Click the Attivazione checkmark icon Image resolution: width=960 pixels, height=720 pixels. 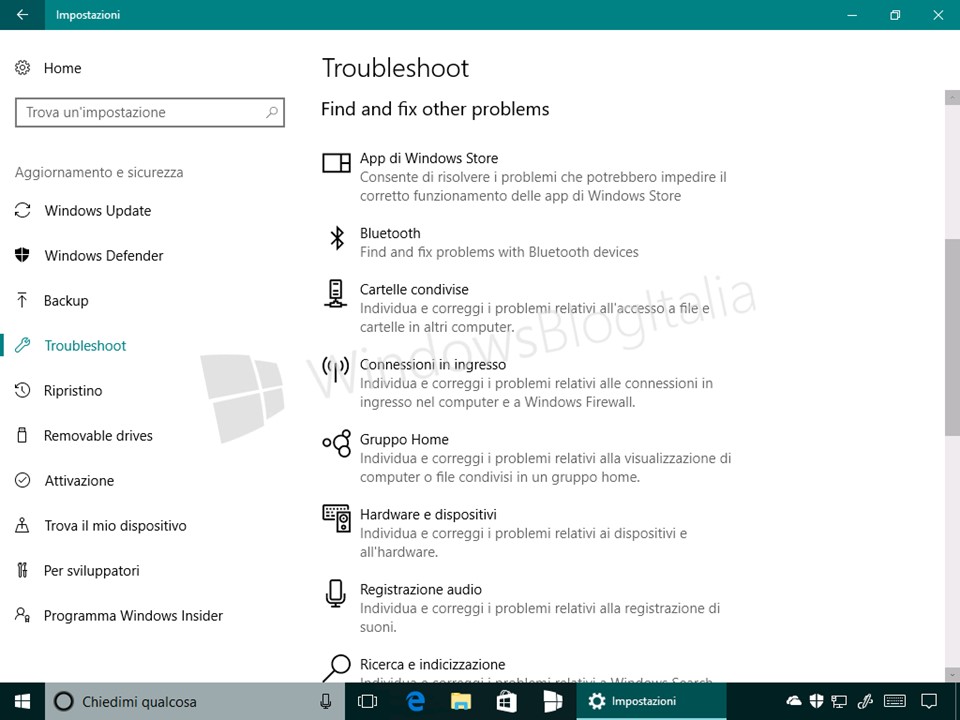click(x=23, y=480)
